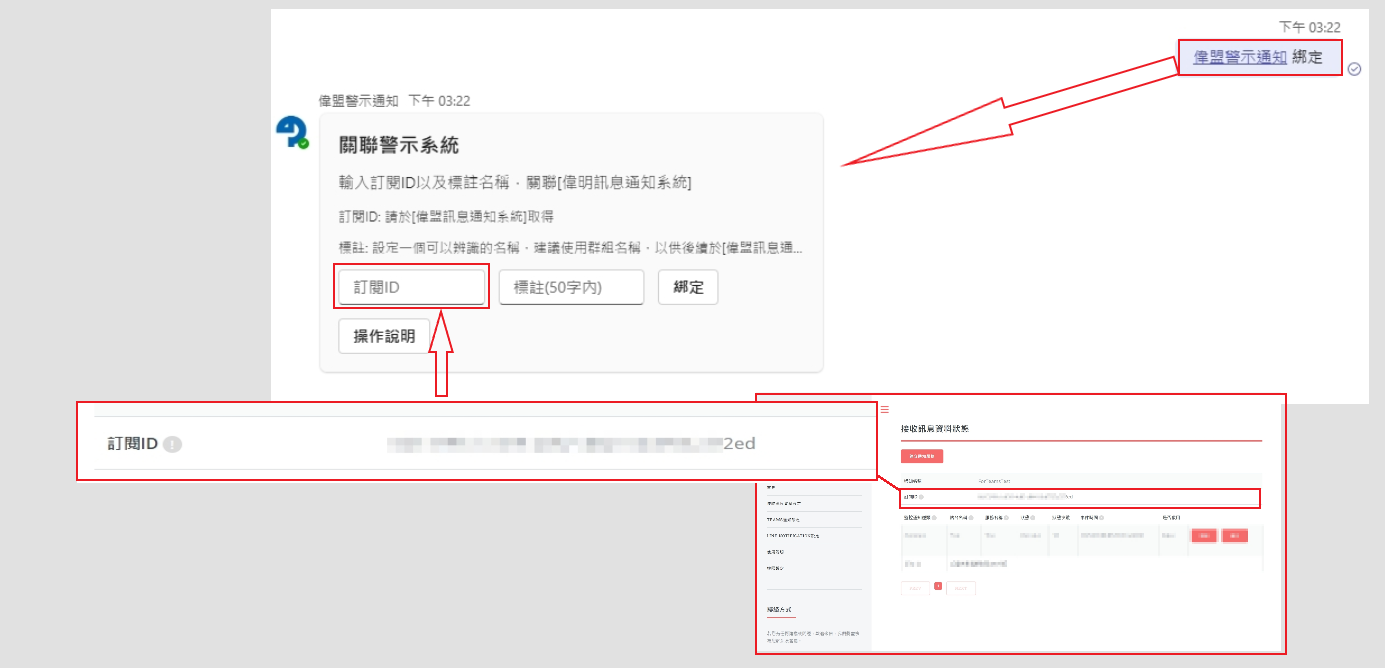This screenshot has width=1385, height=668.
Task: Open the red hamburger menu icon
Action: (x=884, y=409)
